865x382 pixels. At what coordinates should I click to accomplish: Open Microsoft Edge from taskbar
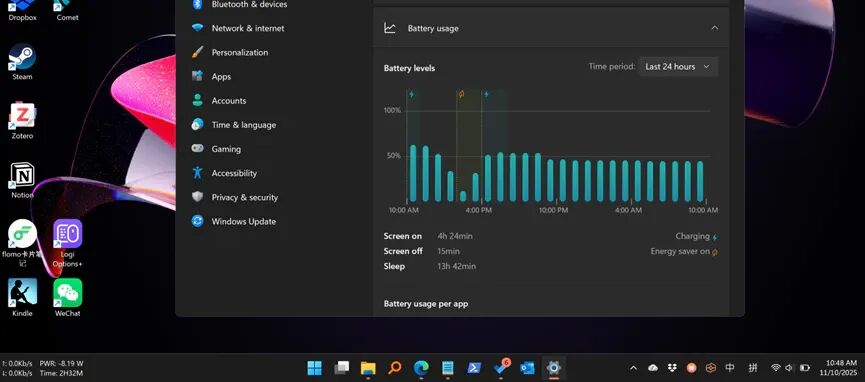tap(421, 368)
